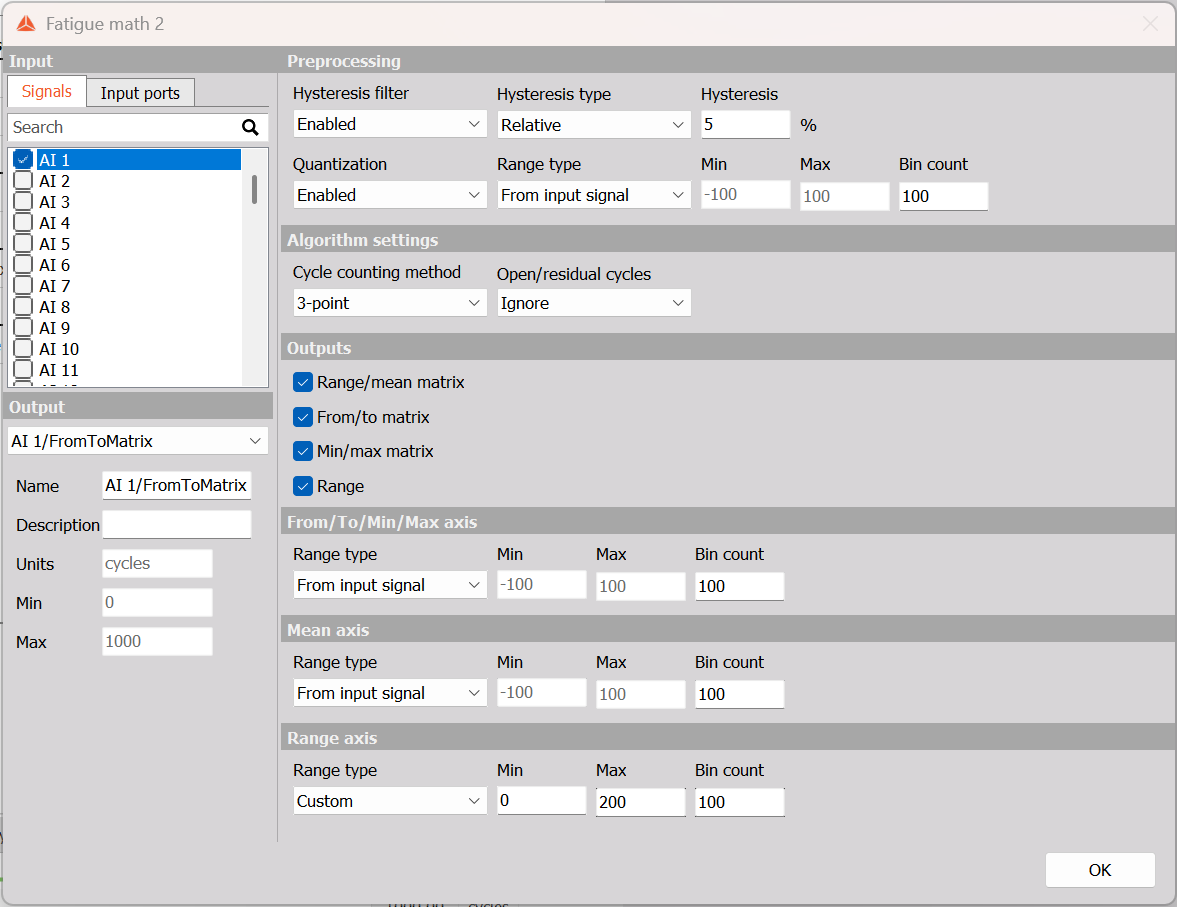Switch to the Input ports tab
Image resolution: width=1177 pixels, height=907 pixels.
pos(140,93)
